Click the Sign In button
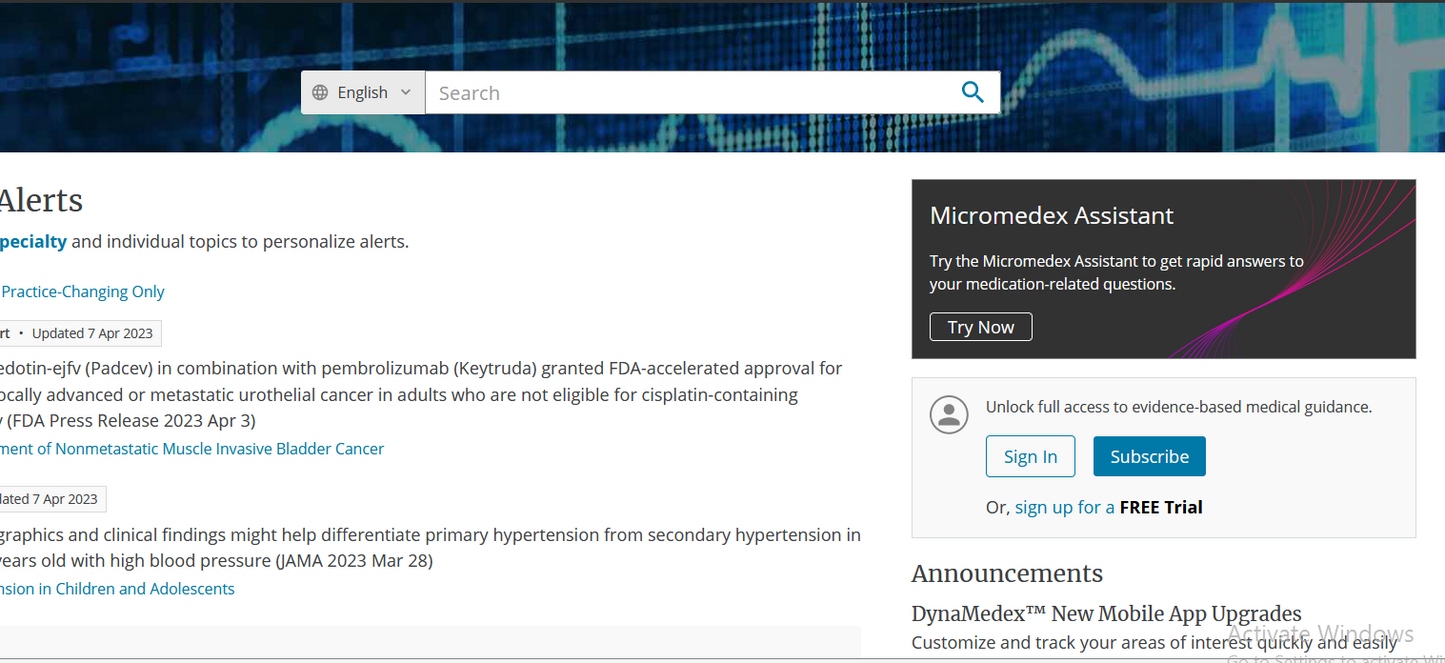 coord(1030,457)
